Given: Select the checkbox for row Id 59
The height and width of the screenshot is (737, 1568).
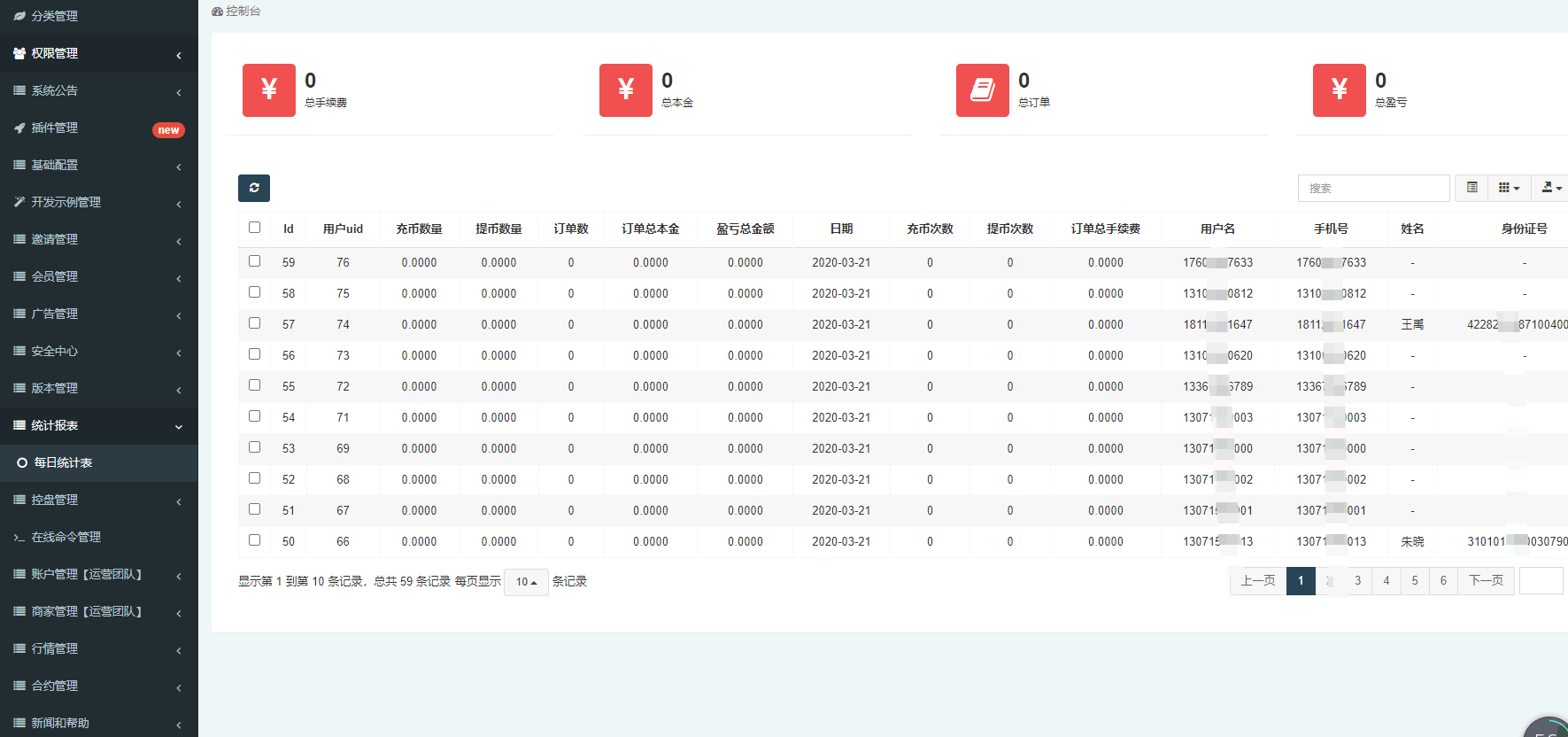Looking at the screenshot, I should point(254,261).
